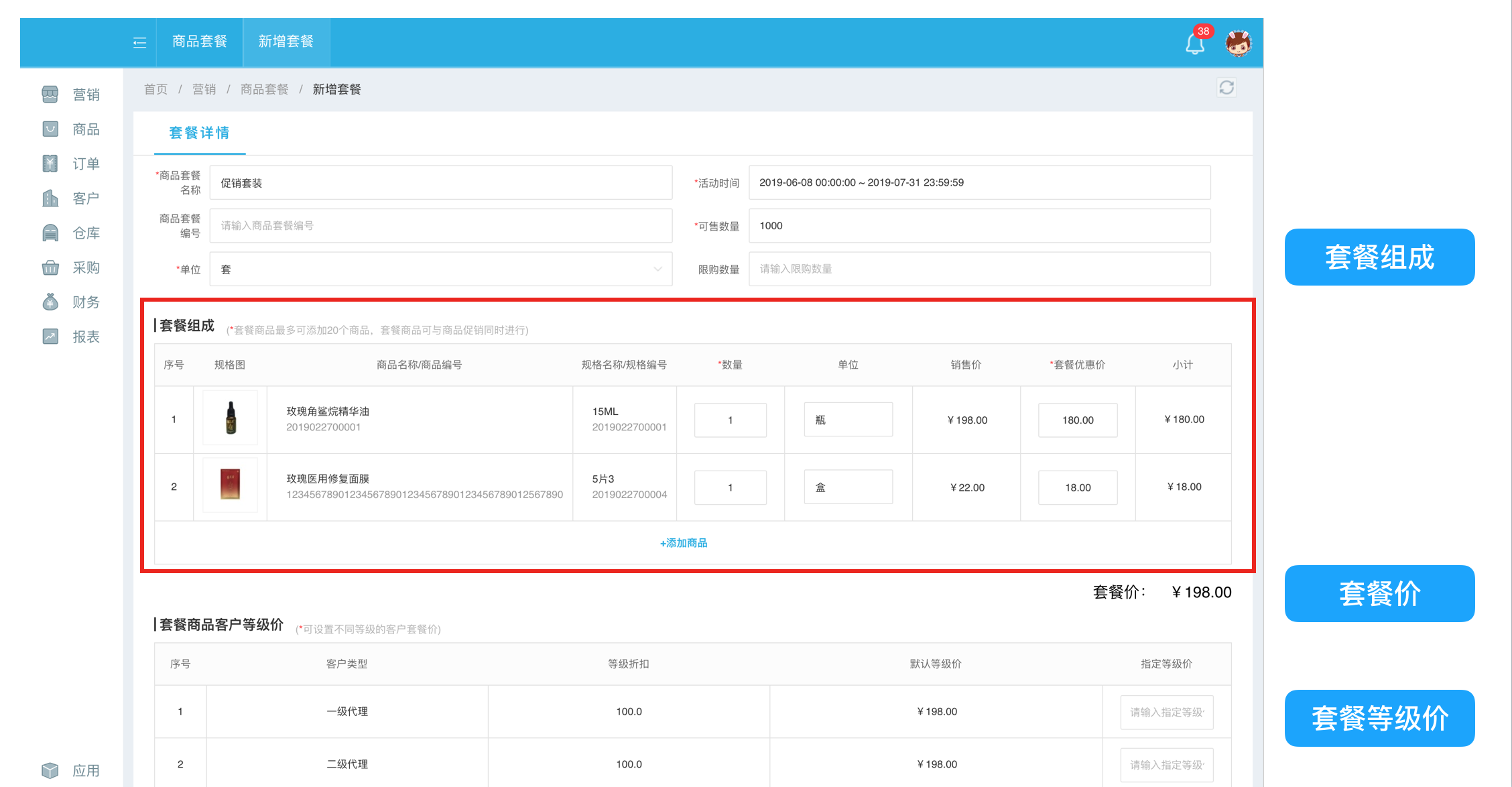Open notifications bell with 38 badge
Screen dimensions: 1512x787
pyautogui.click(x=1195, y=44)
